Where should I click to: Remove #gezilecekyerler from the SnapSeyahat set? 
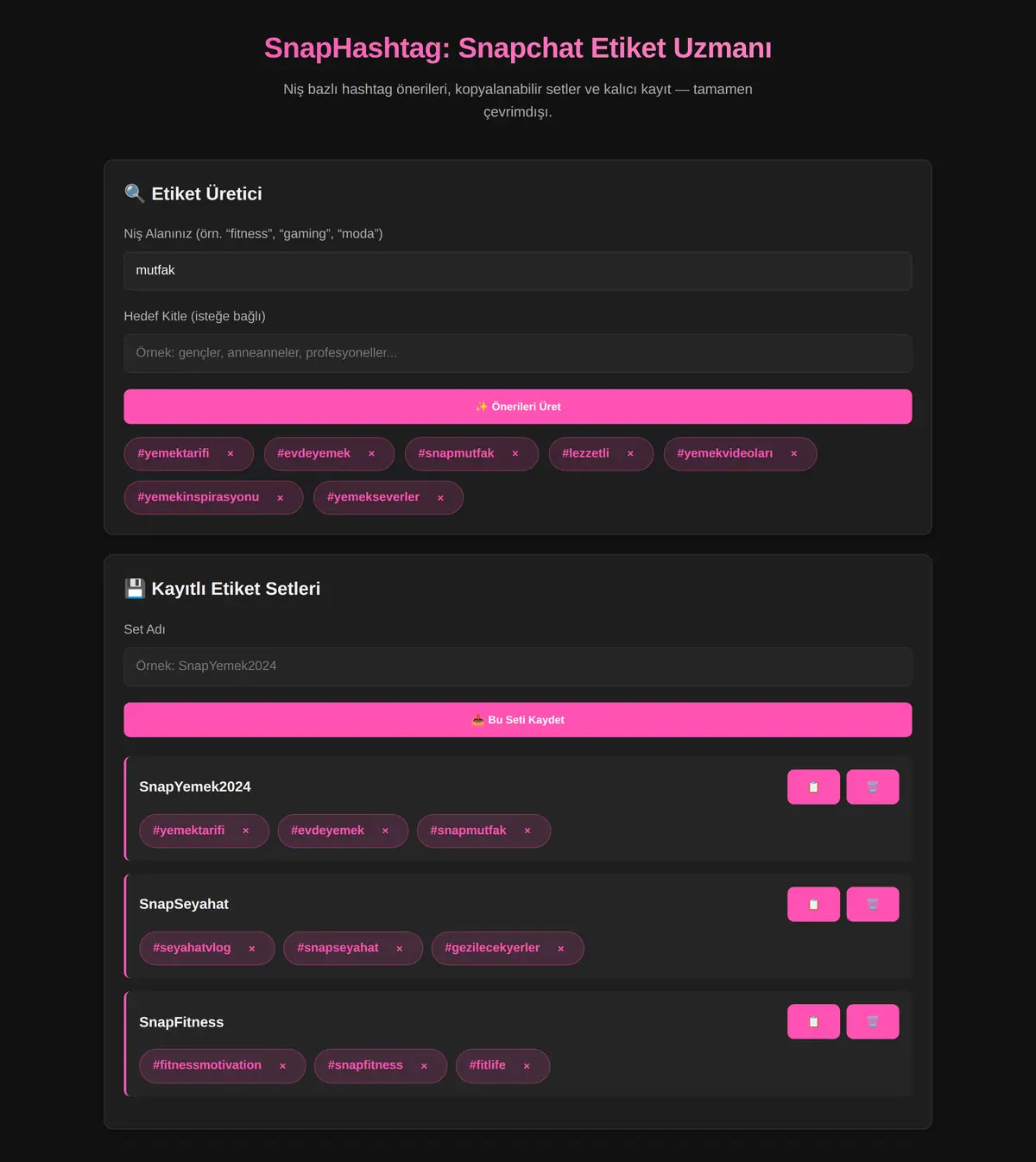(x=561, y=949)
